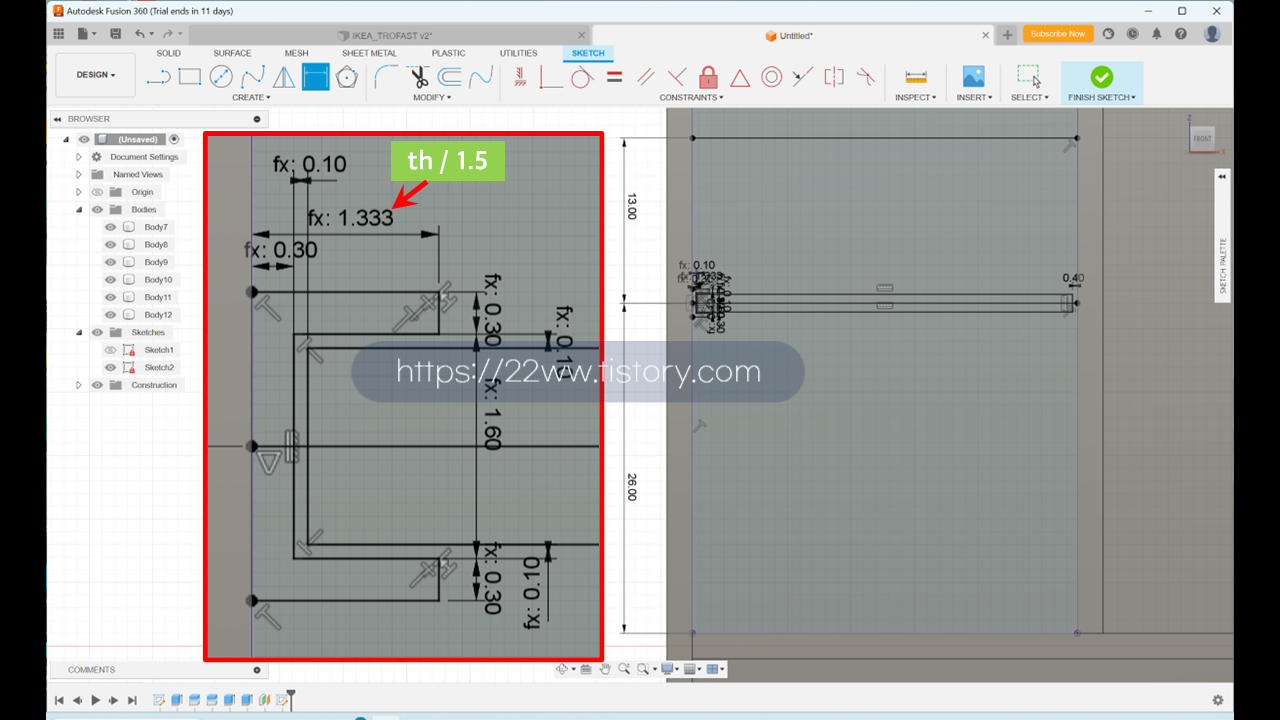Screen dimensions: 1280x720
Task: Click the Insert image icon
Action: (x=973, y=77)
